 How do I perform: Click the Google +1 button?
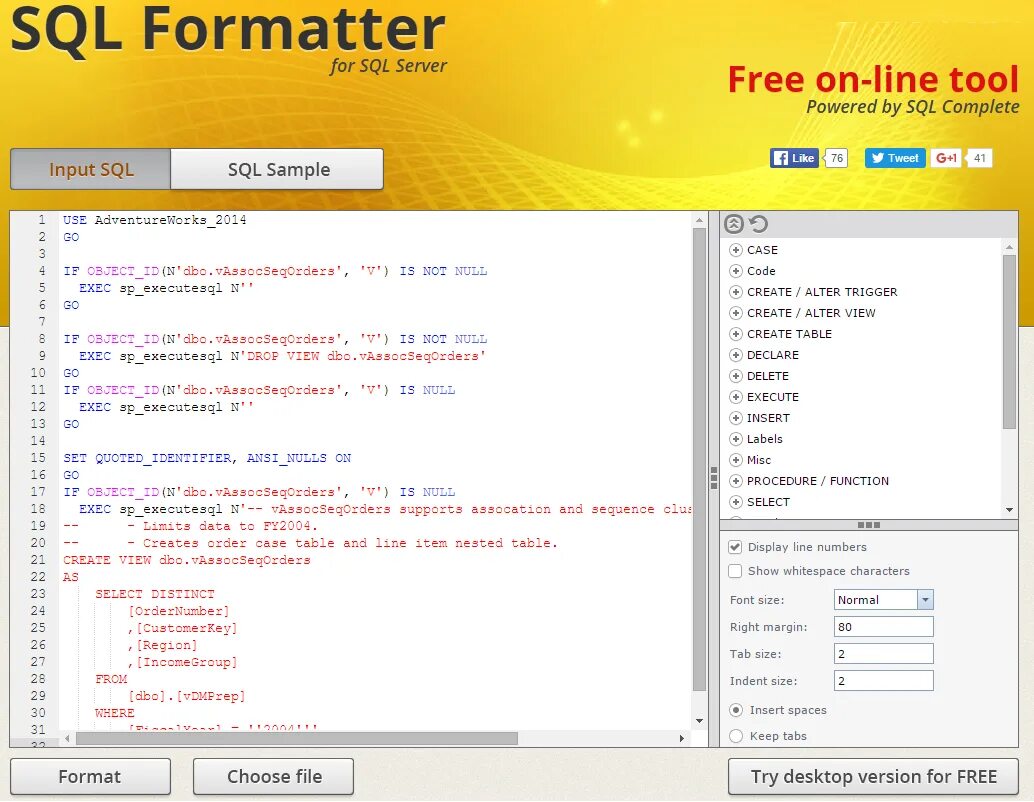[946, 158]
